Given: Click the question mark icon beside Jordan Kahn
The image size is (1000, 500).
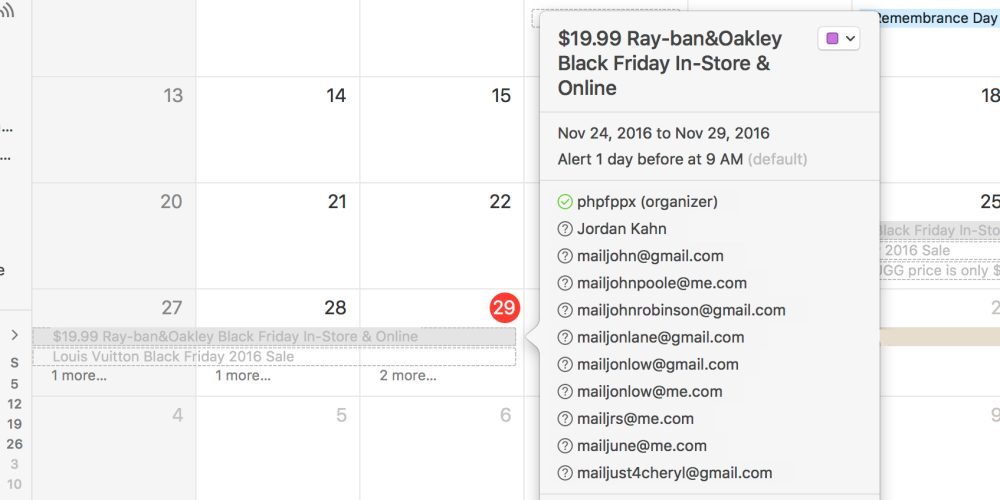Looking at the screenshot, I should click(x=565, y=229).
